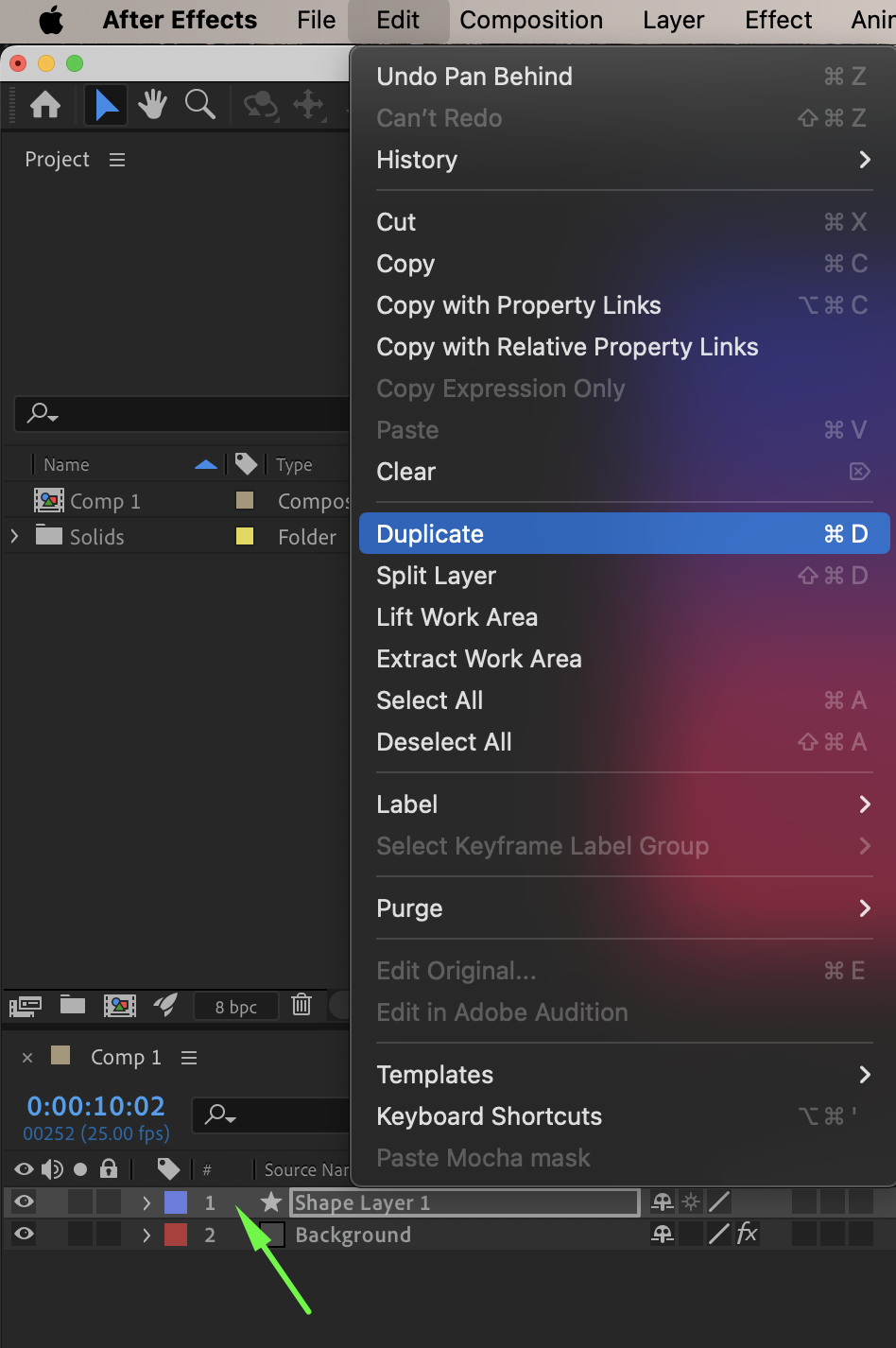Choose Duplicate from the Edit menu
Image resolution: width=896 pixels, height=1348 pixels.
coord(431,534)
